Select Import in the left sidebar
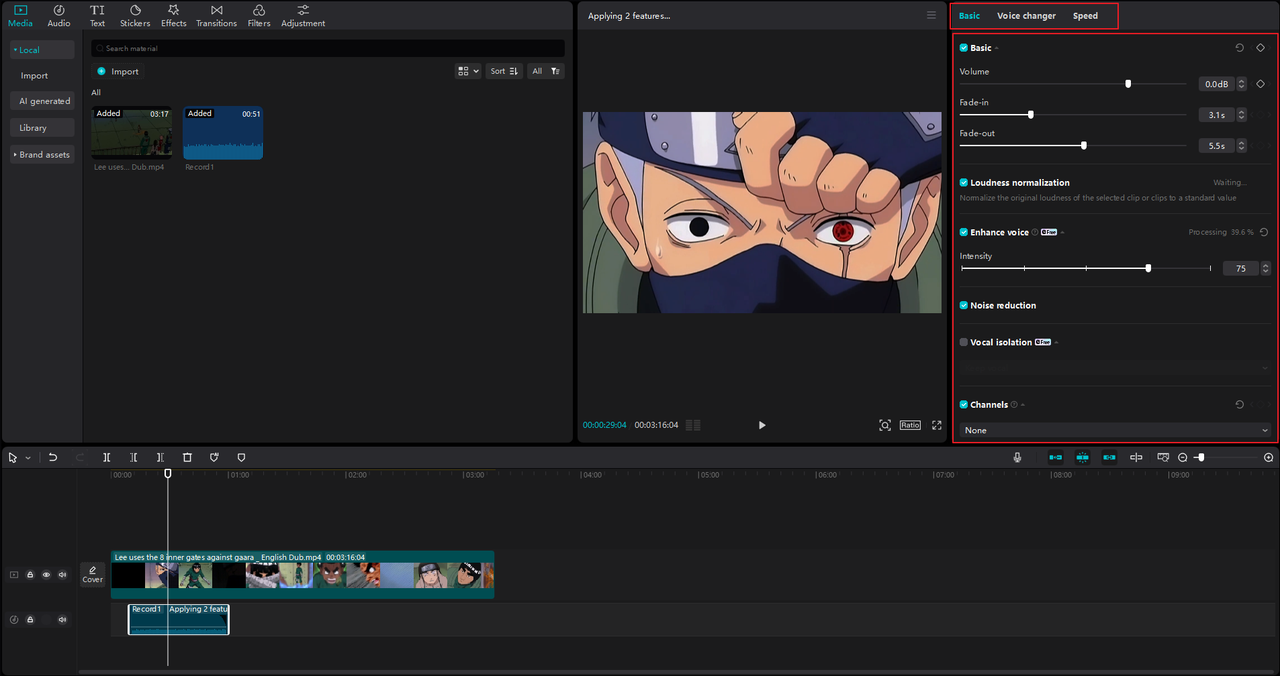The height and width of the screenshot is (676, 1280). [x=34, y=76]
